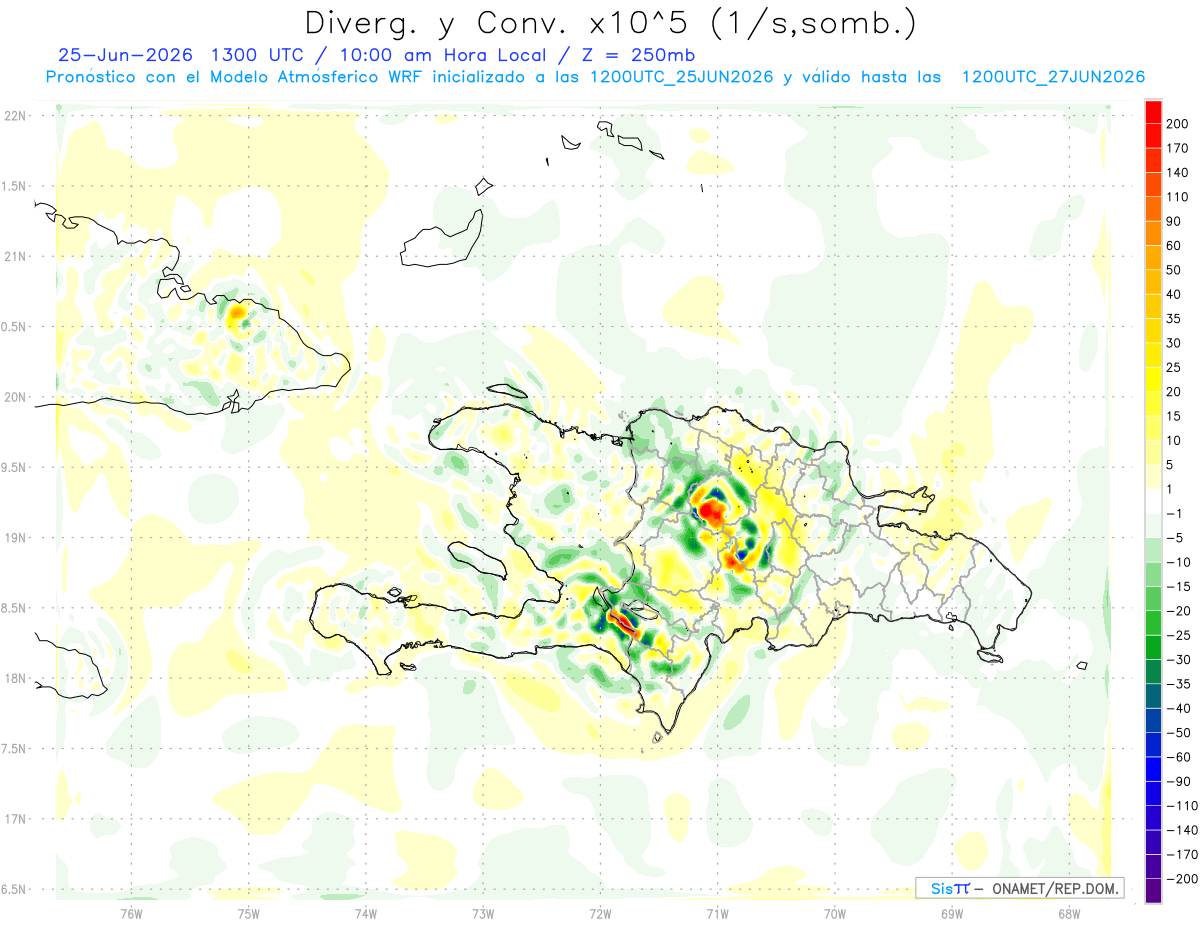
Task: Click the initialization time '1200UTC_25JUN2026'
Action: pyautogui.click(x=682, y=77)
